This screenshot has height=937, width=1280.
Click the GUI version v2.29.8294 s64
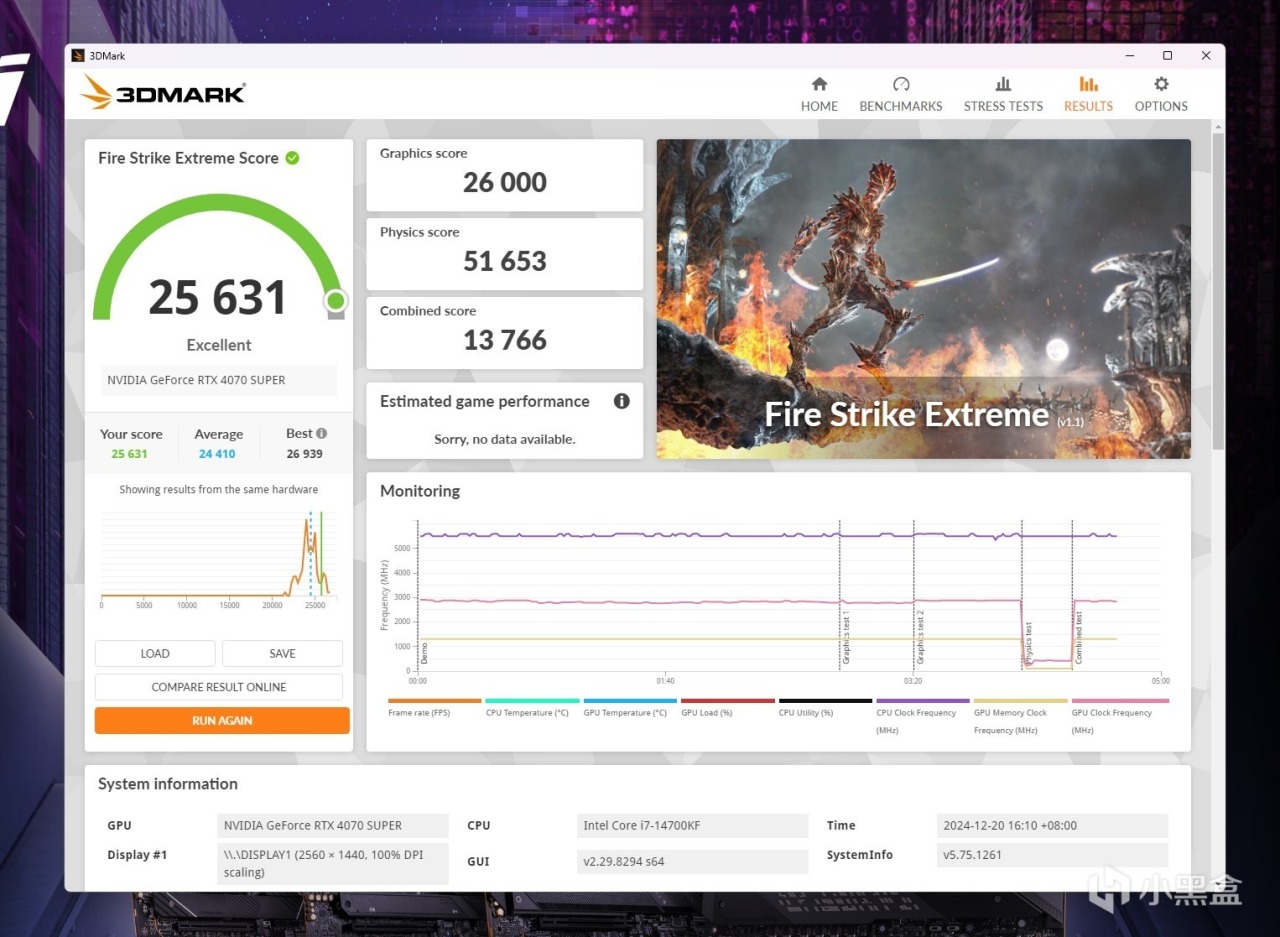coord(693,861)
